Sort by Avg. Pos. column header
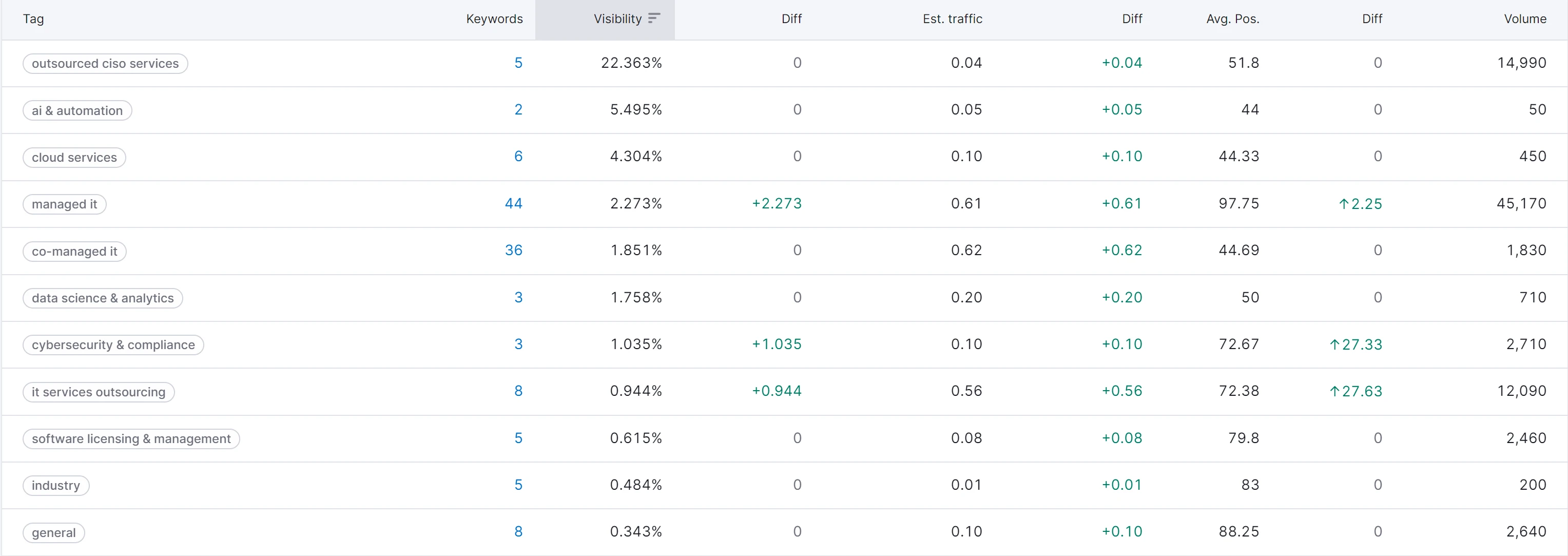This screenshot has width=1568, height=556. pos(1233,19)
